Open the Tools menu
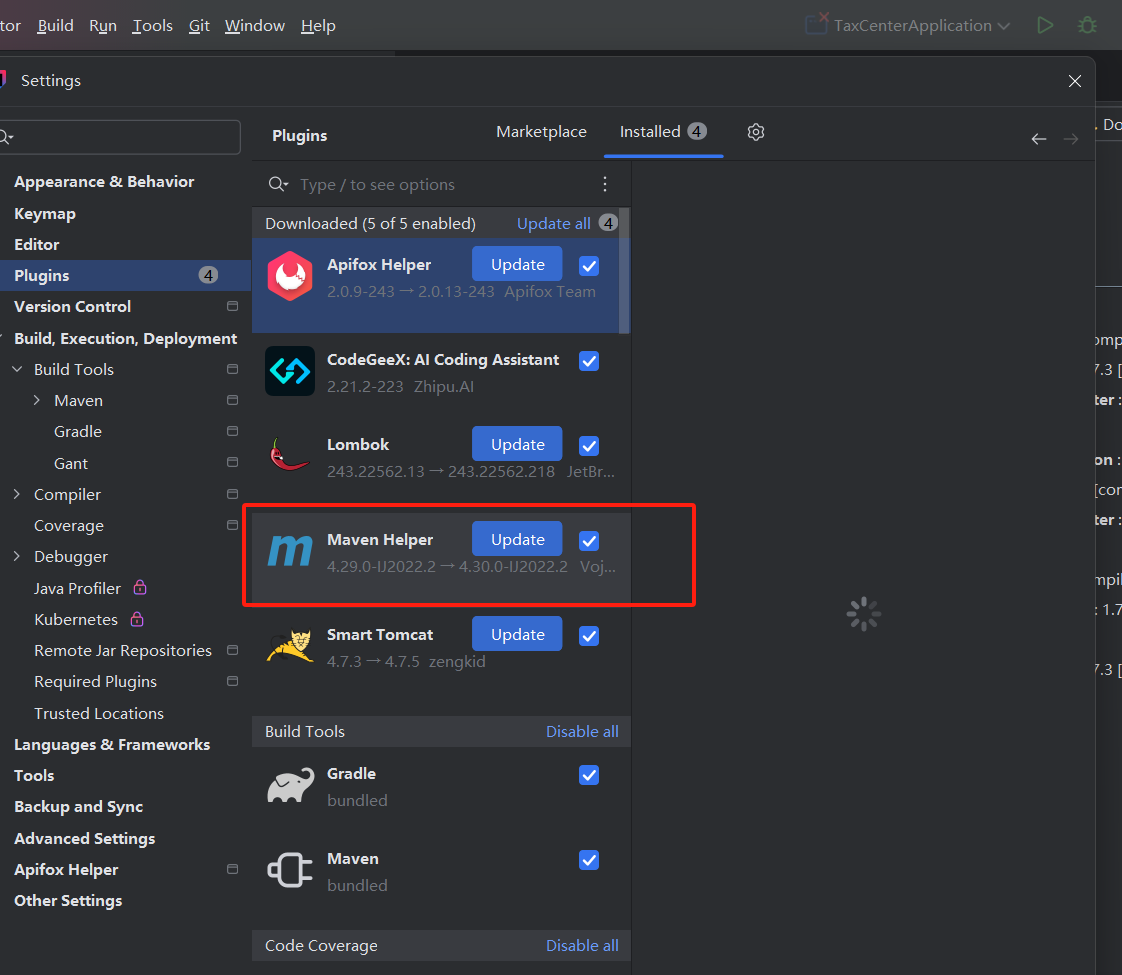 pos(152,26)
